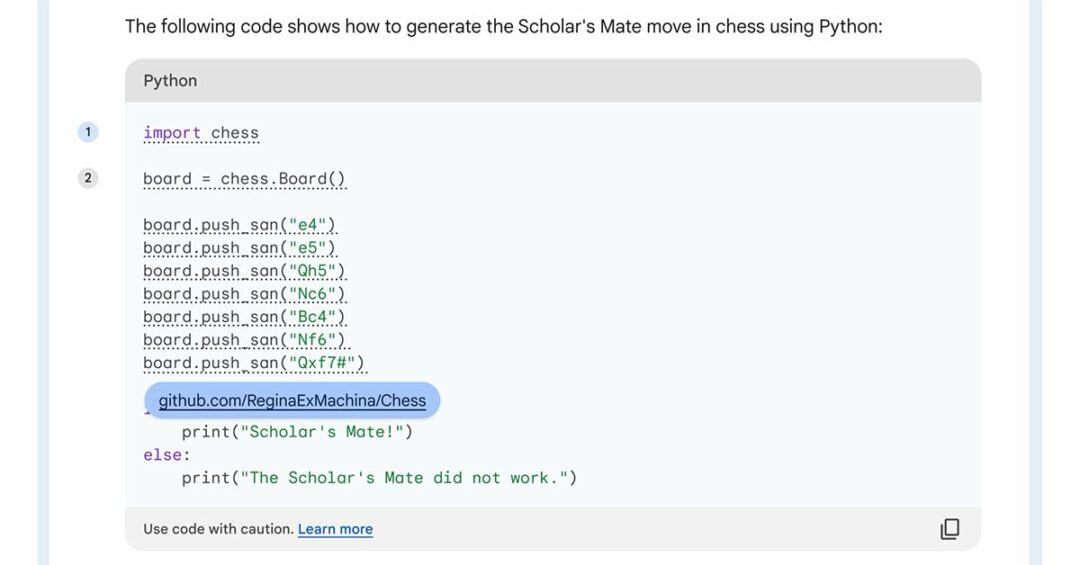Screen dimensions: 1080x565
Task: Open citation marker number 1
Action: coord(88,132)
